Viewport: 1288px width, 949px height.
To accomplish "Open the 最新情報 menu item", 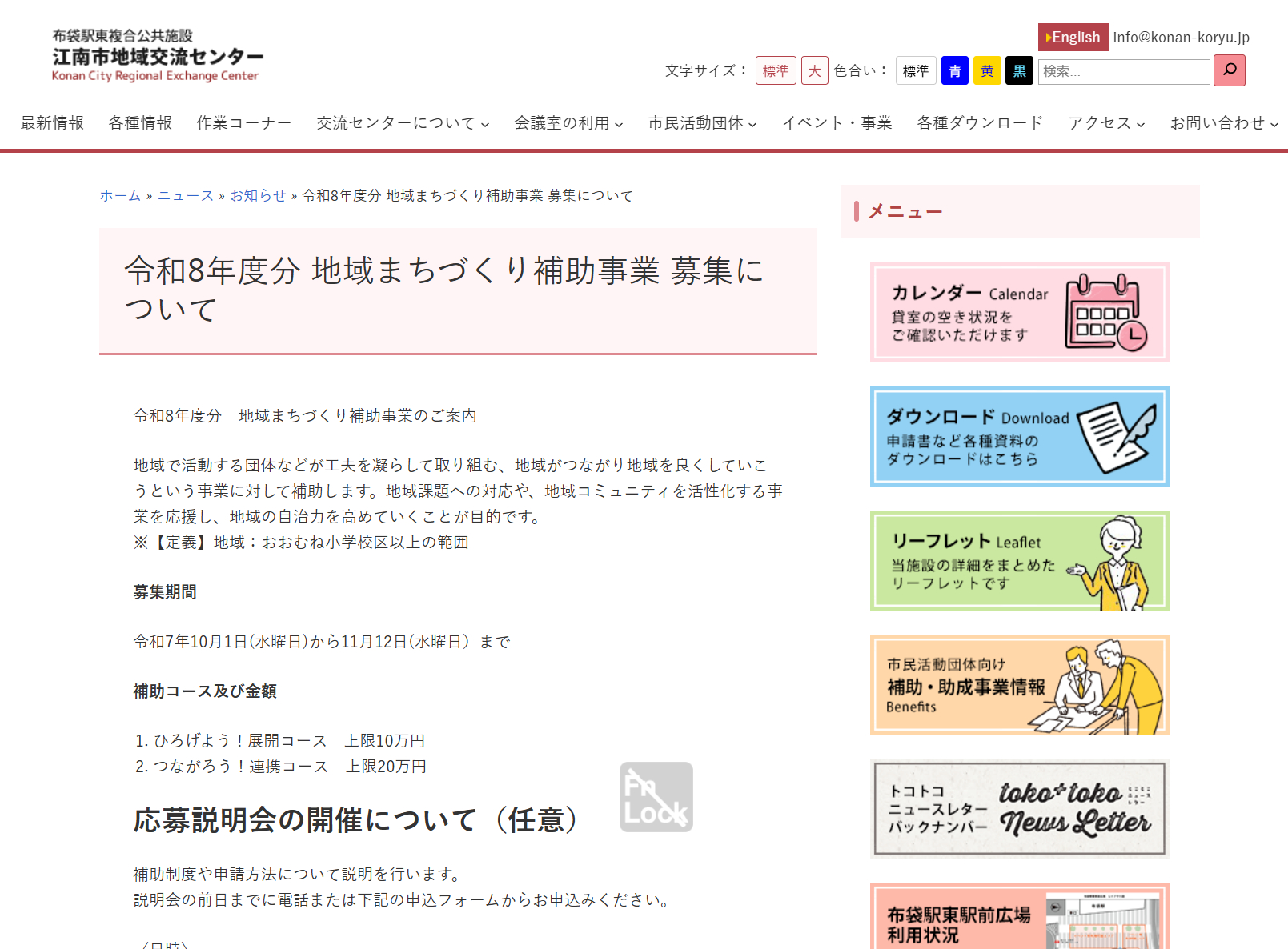I will pyautogui.click(x=52, y=123).
